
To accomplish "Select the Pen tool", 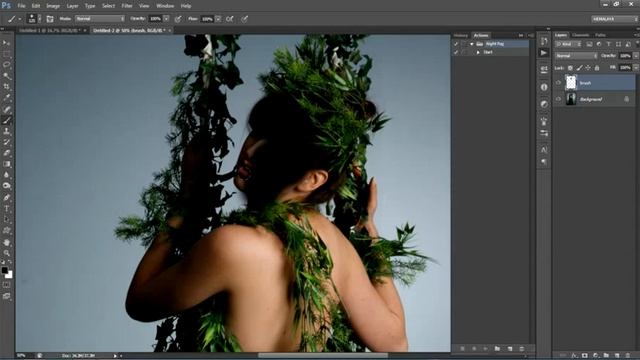I will [x=7, y=198].
